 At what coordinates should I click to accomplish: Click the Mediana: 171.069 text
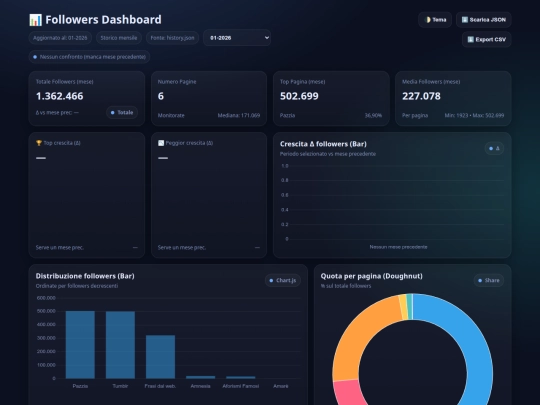[x=239, y=115]
